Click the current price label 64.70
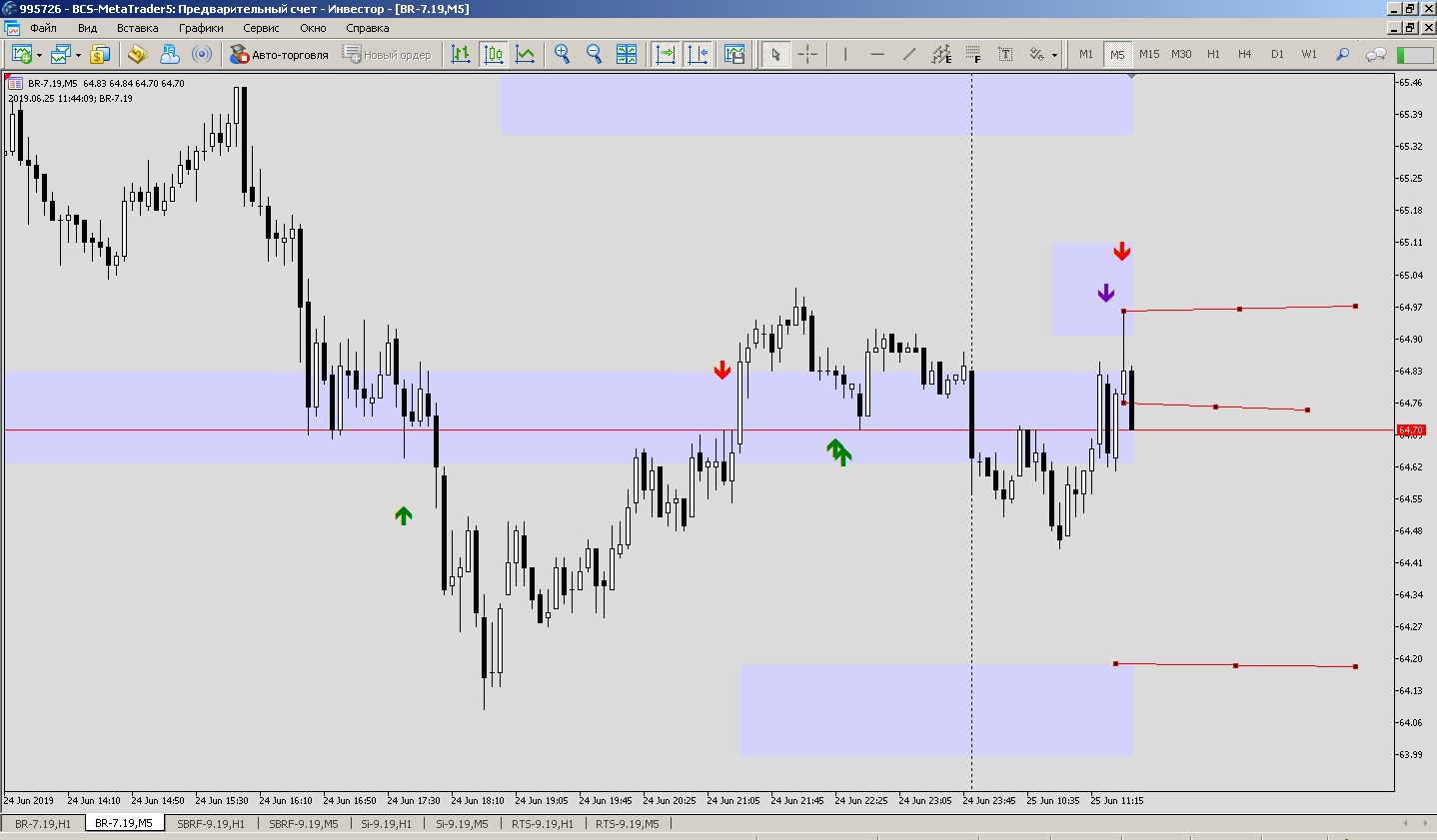1437x840 pixels. [1410, 430]
